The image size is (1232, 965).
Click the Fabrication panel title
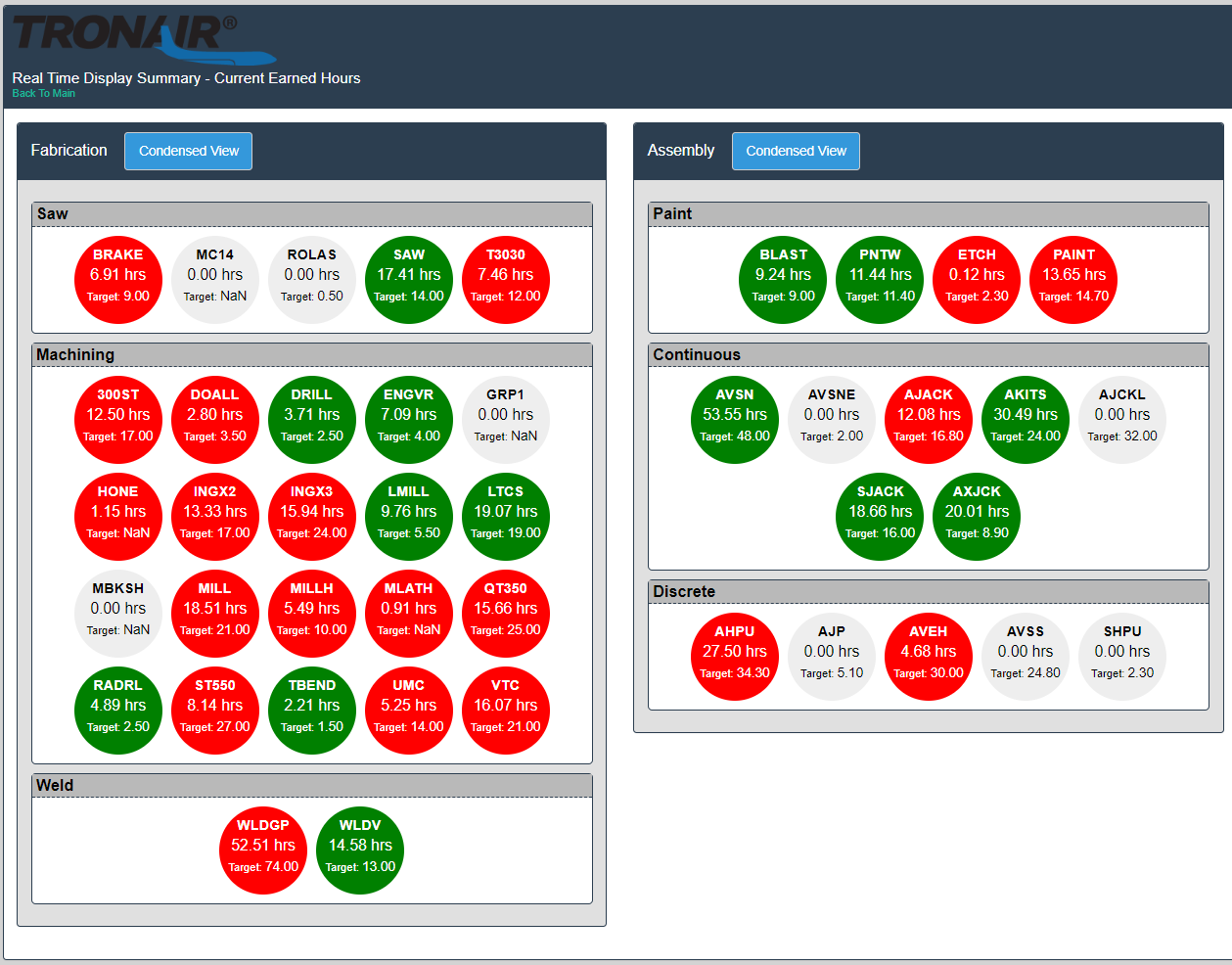[69, 151]
